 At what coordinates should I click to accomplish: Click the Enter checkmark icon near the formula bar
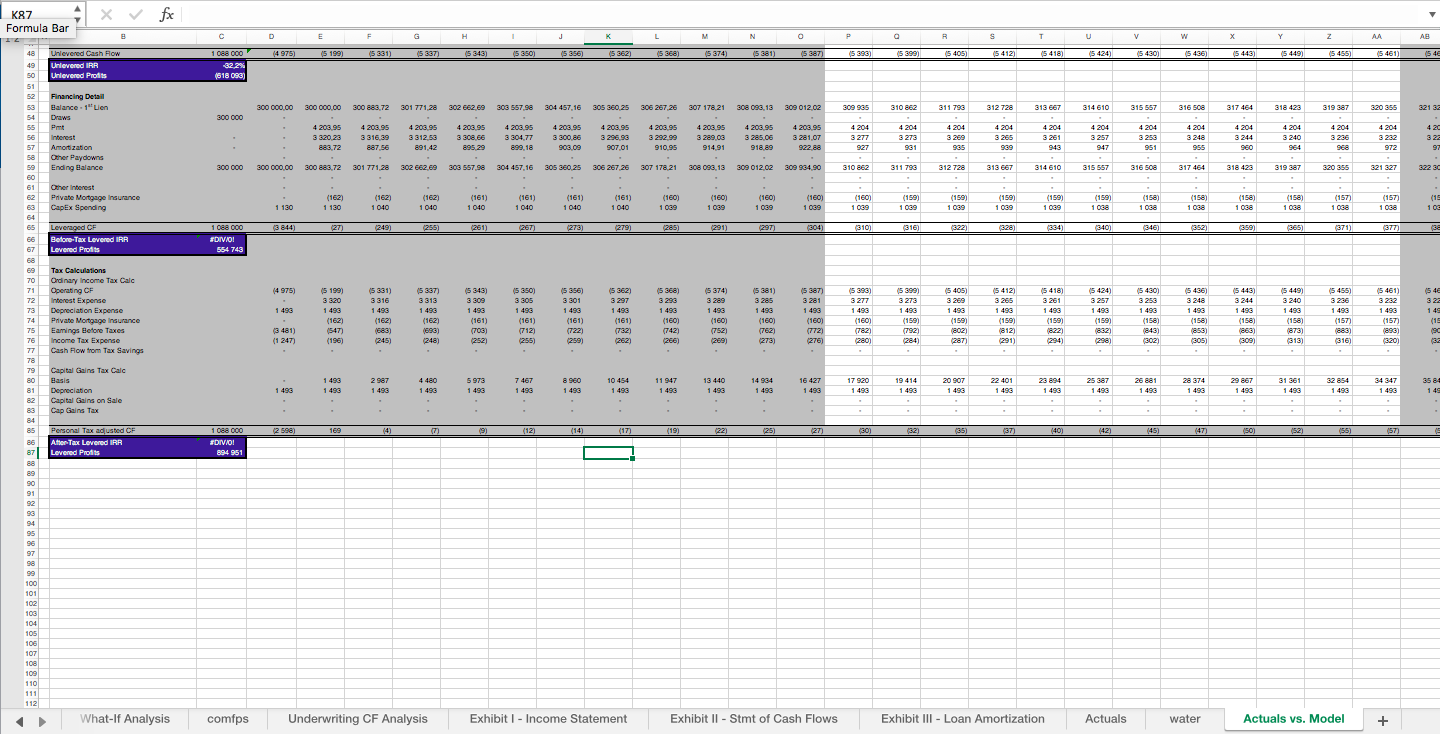point(136,13)
